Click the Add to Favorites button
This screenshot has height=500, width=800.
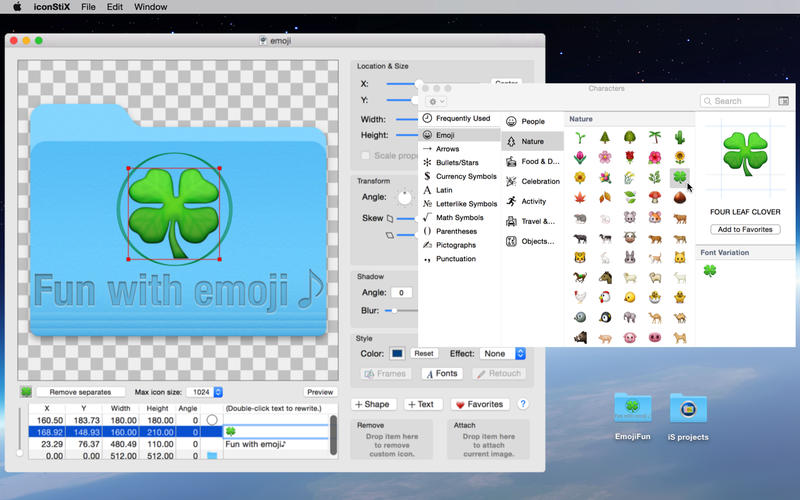(745, 230)
